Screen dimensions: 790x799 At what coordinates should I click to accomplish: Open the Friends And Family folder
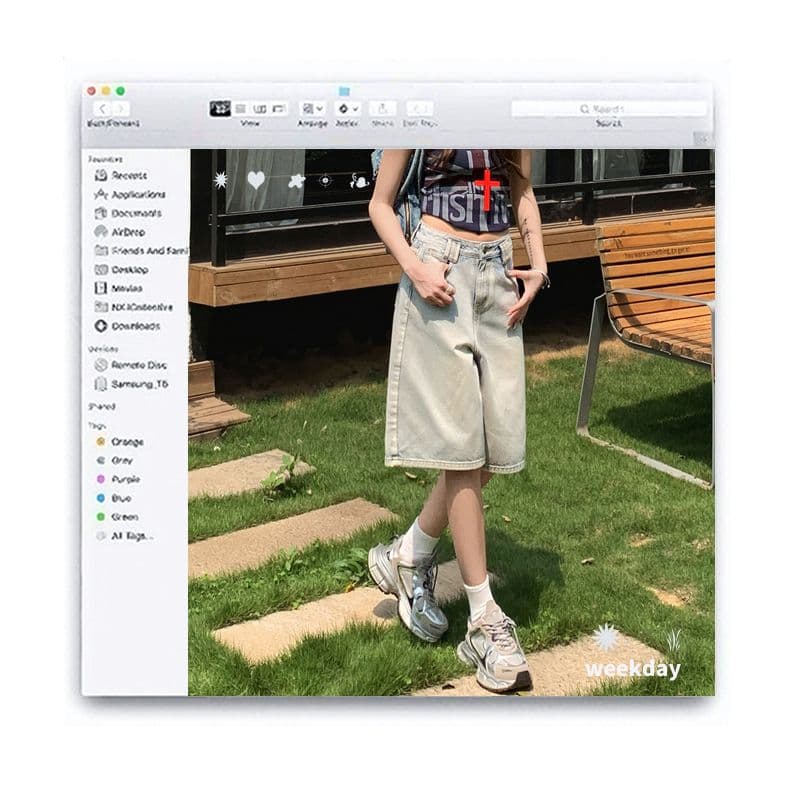(141, 251)
